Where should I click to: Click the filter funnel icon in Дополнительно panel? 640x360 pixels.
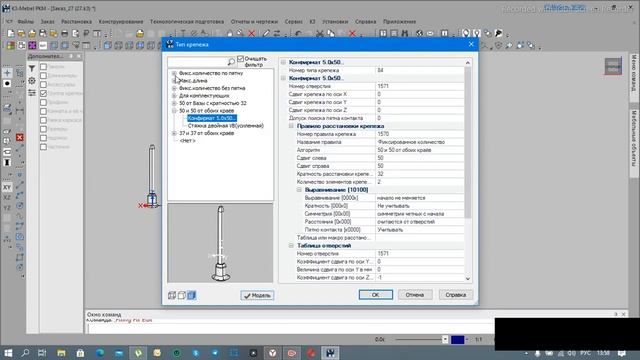32,69
